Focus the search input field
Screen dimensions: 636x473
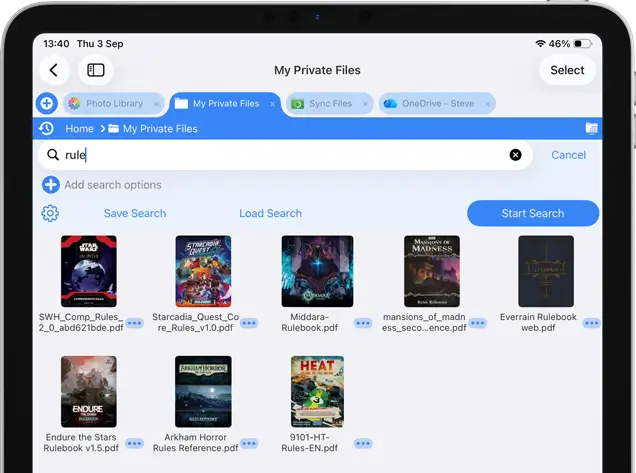tap(285, 155)
